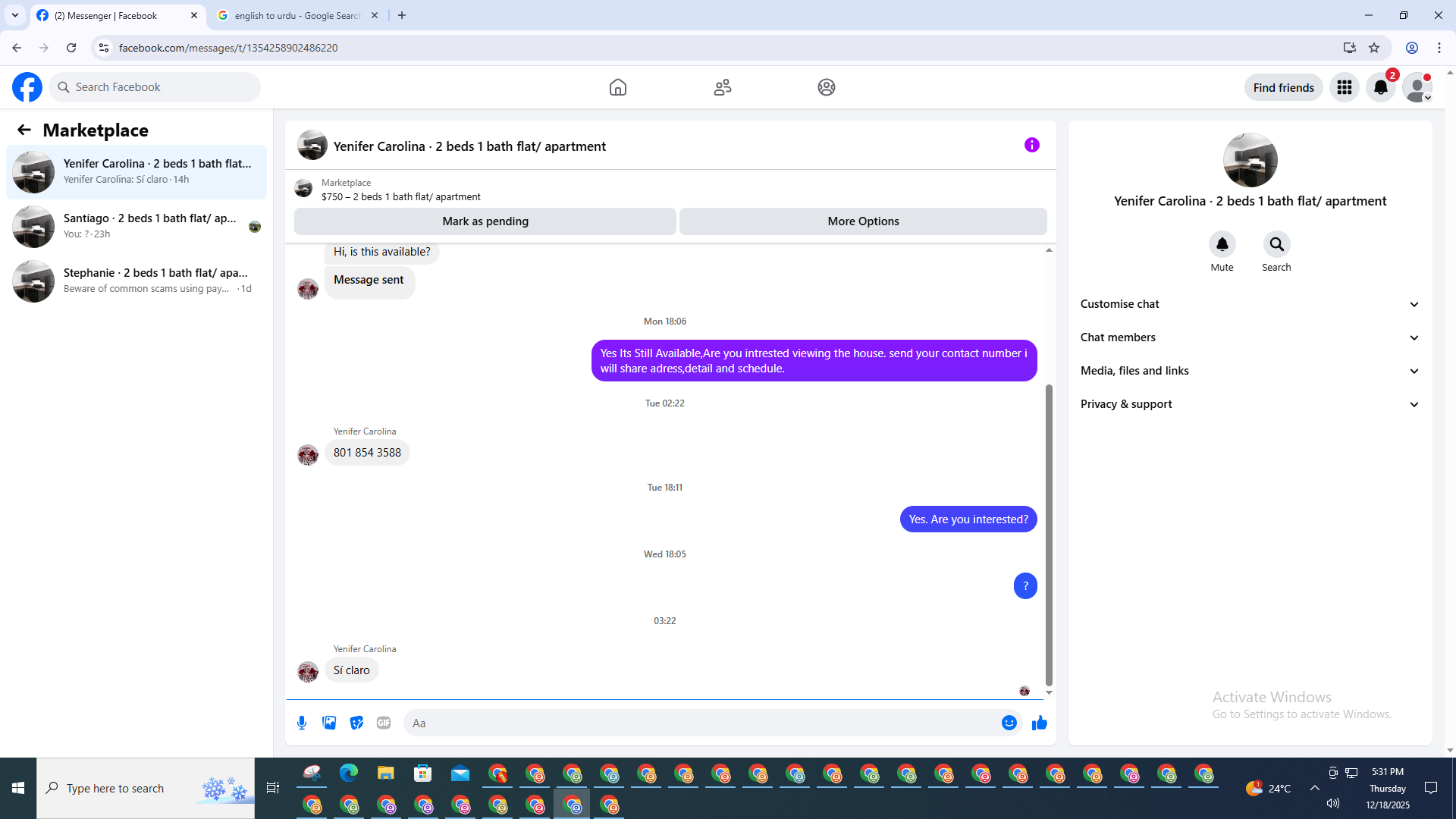Go back in browser history
The height and width of the screenshot is (819, 1456).
point(17,48)
